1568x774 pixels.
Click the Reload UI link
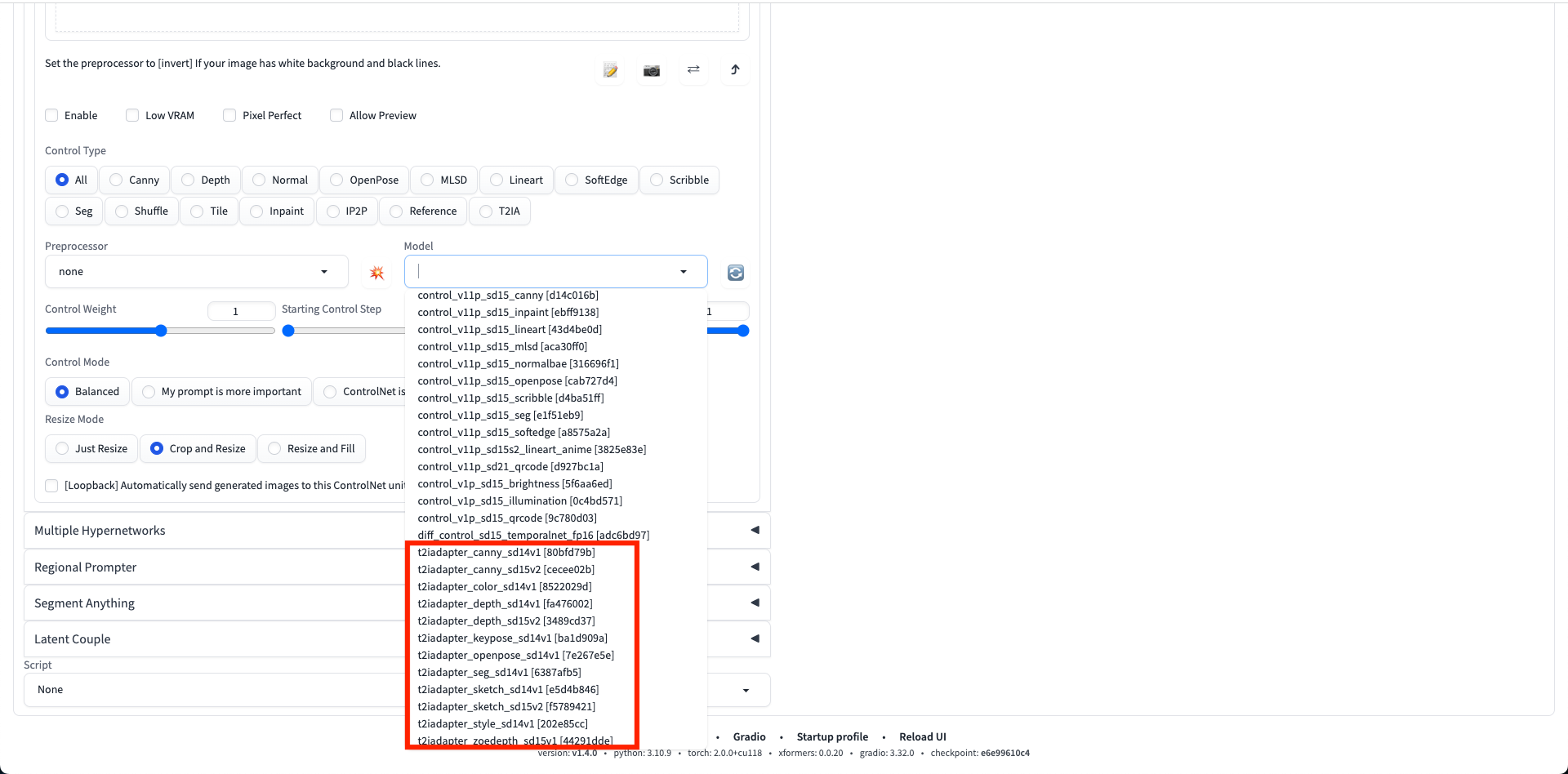coord(922,736)
